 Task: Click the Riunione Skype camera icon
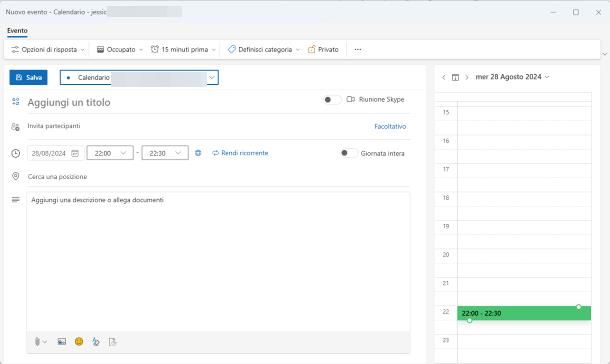pyautogui.click(x=351, y=99)
